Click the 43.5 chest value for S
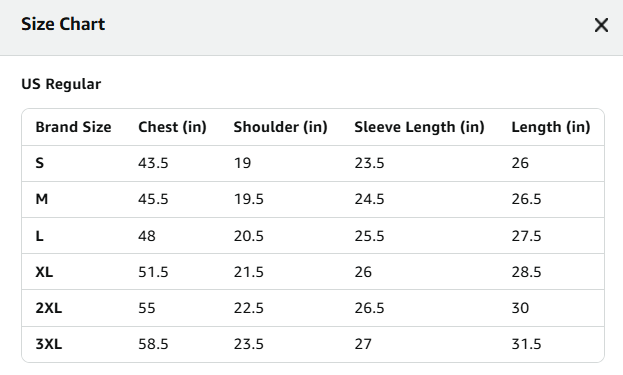Image resolution: width=623 pixels, height=375 pixels. (153, 163)
